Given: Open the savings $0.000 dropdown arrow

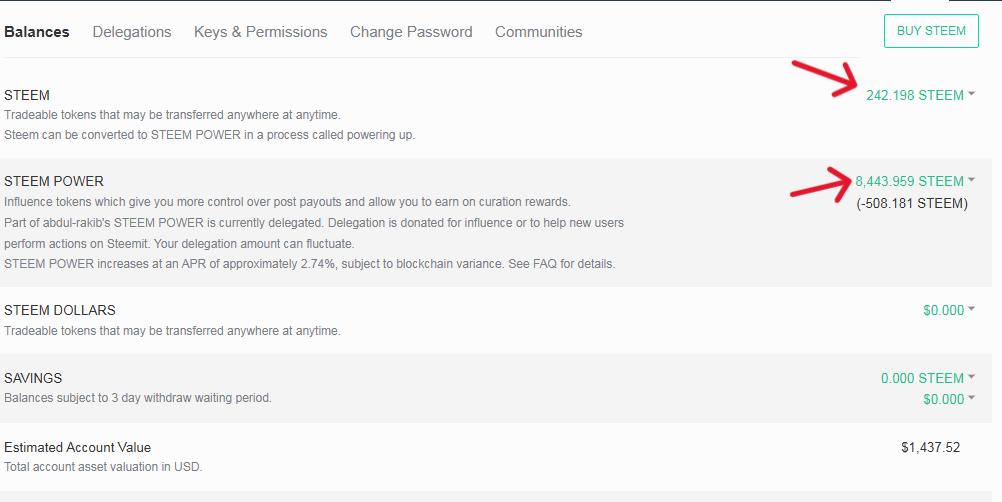Looking at the screenshot, I should 971,398.
